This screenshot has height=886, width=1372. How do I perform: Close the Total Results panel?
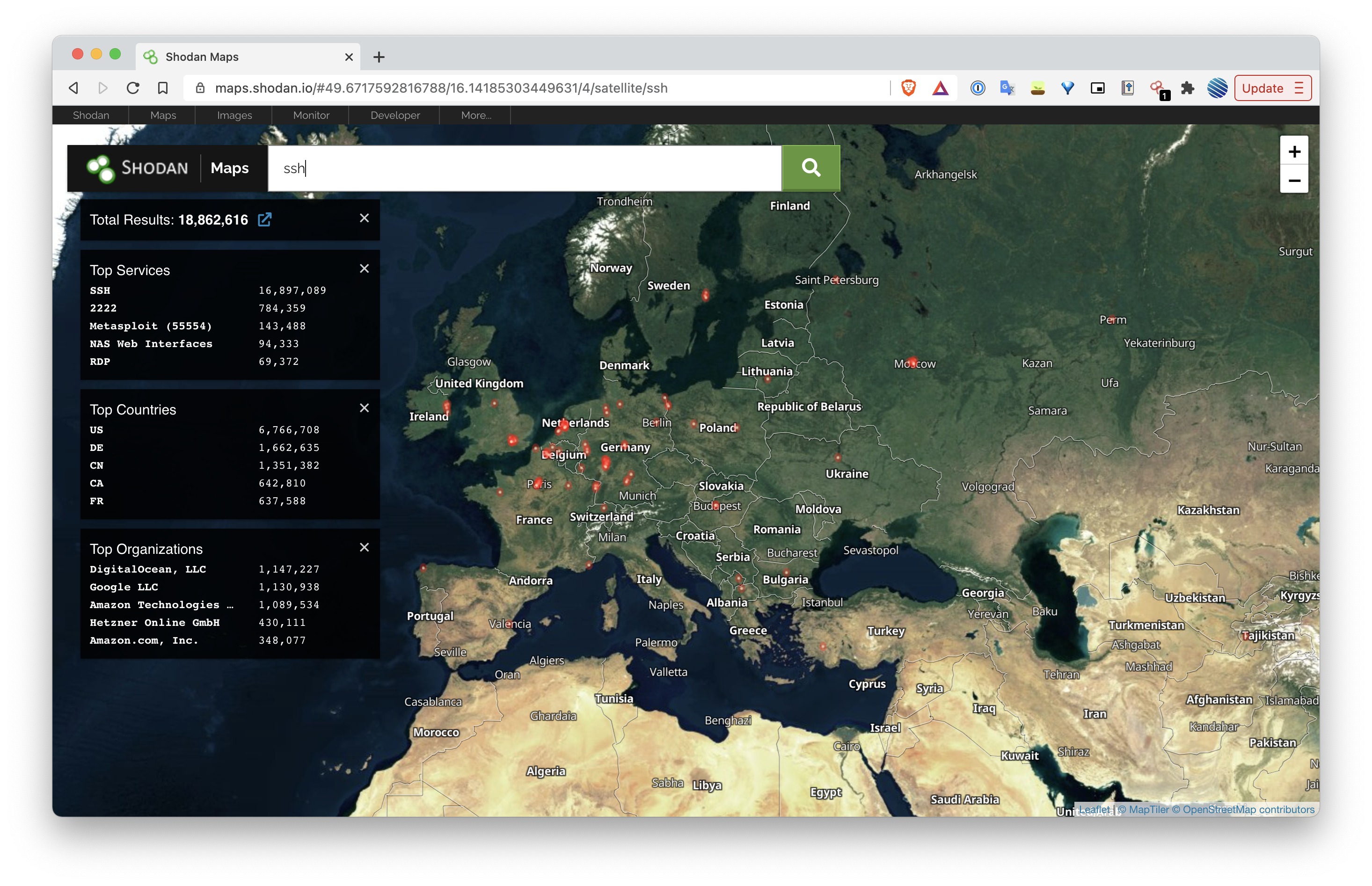[365, 218]
